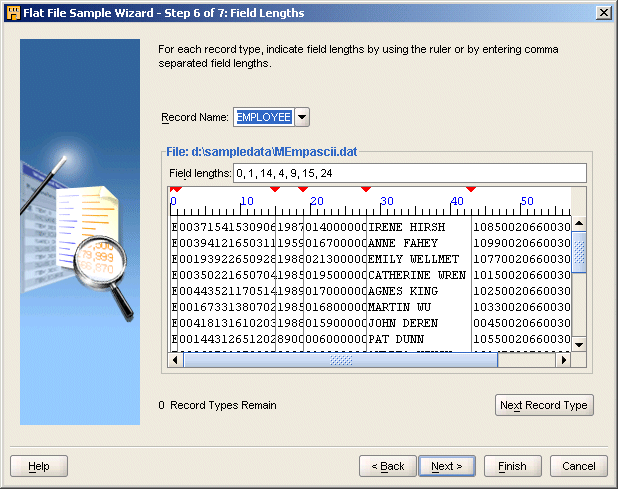Click the vertical scrollbar down arrow
This screenshot has height=489, width=618.
coord(579,344)
